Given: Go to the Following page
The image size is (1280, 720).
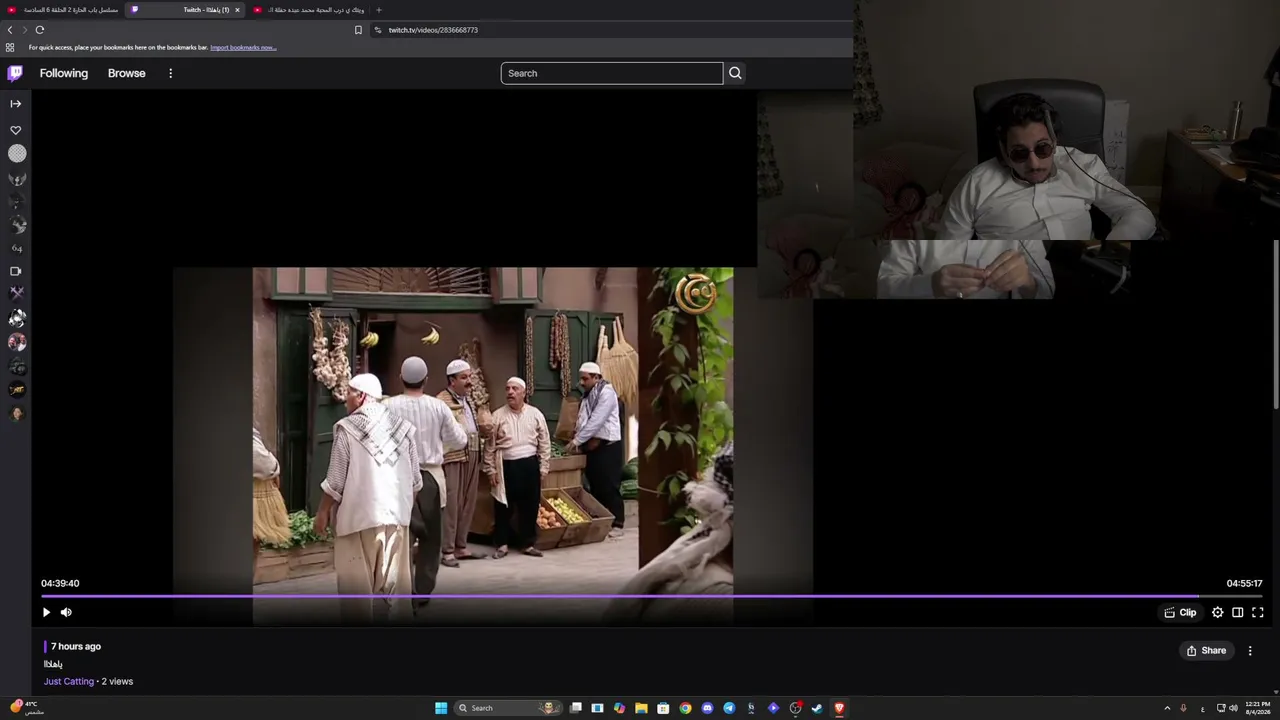Looking at the screenshot, I should point(64,73).
